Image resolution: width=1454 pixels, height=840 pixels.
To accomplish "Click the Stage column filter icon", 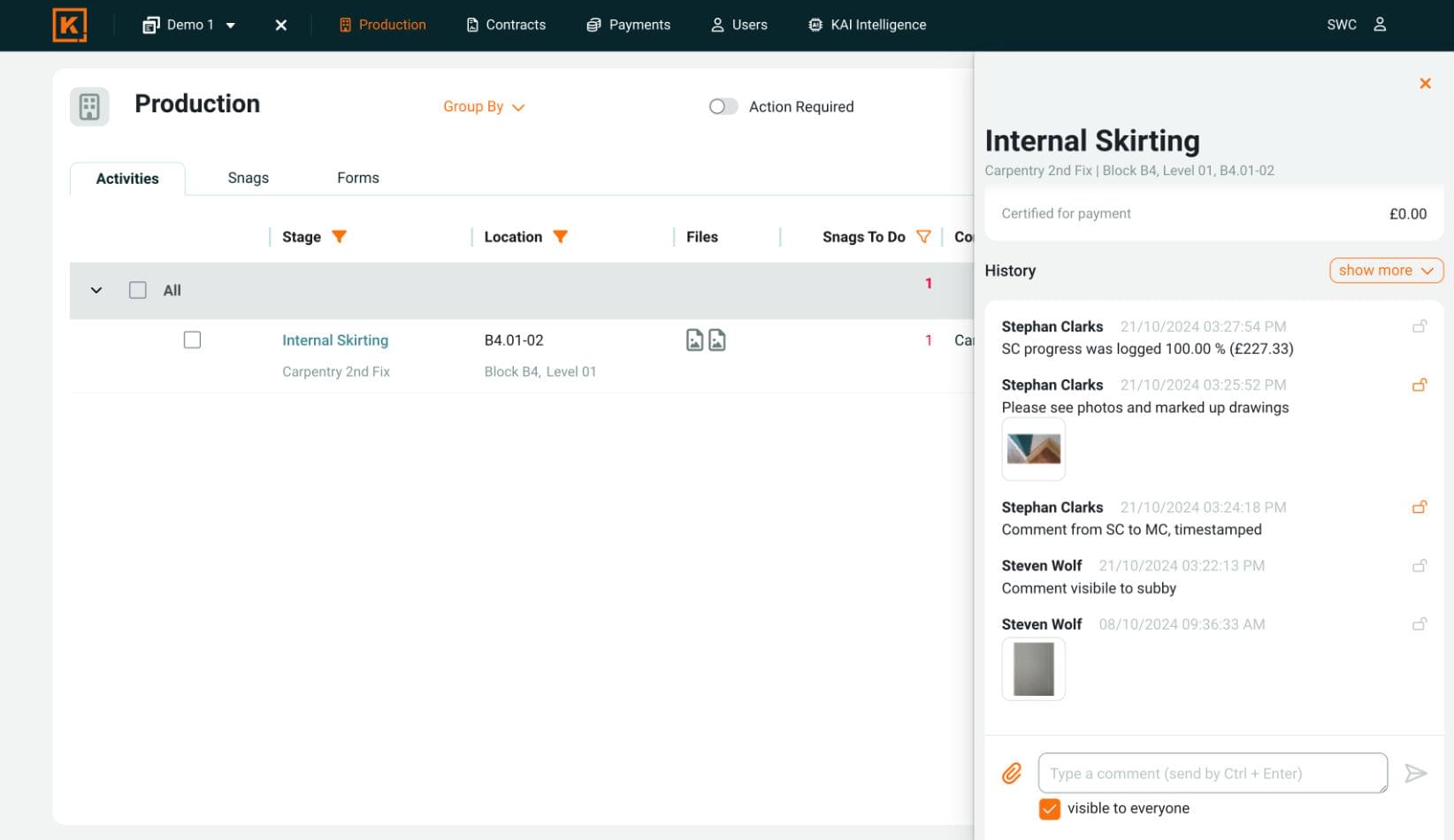I will coord(339,237).
